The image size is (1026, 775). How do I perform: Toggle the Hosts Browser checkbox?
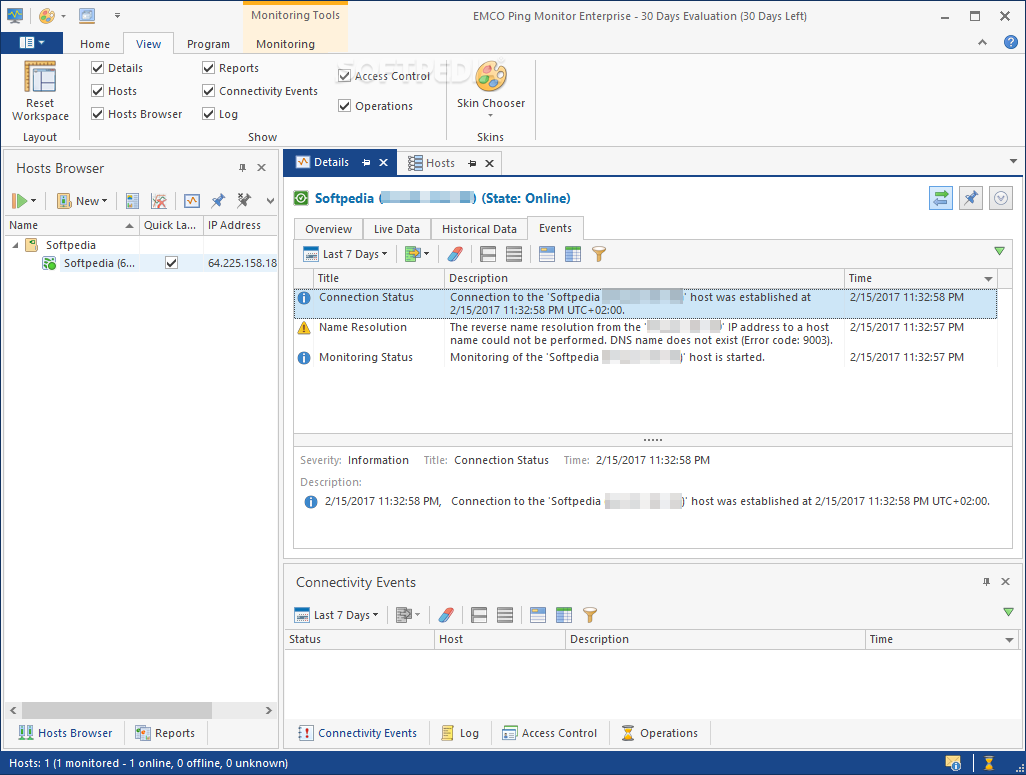97,113
